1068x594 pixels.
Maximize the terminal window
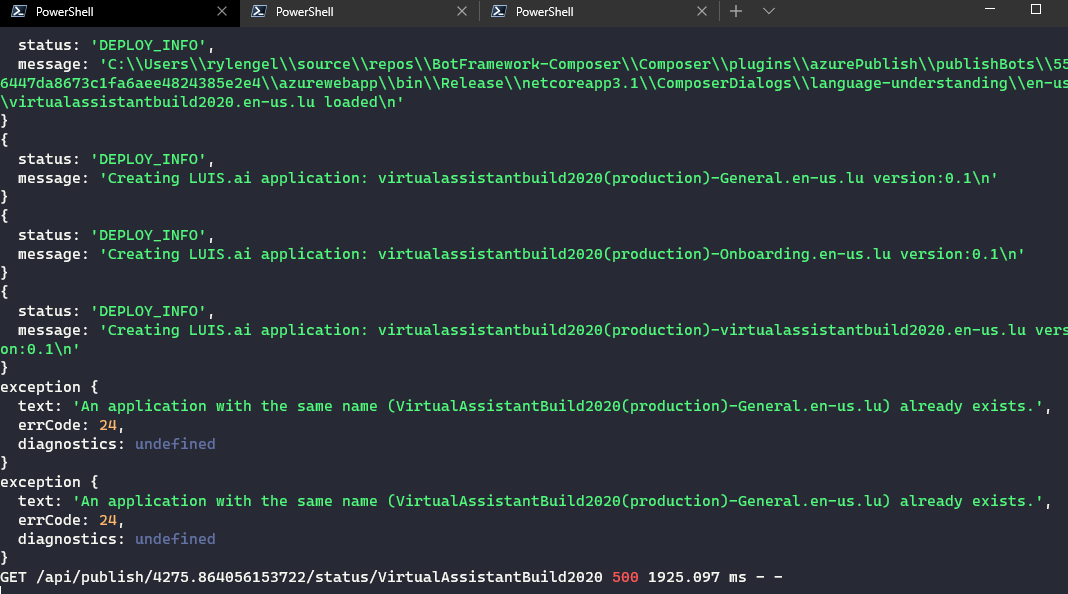click(1036, 9)
